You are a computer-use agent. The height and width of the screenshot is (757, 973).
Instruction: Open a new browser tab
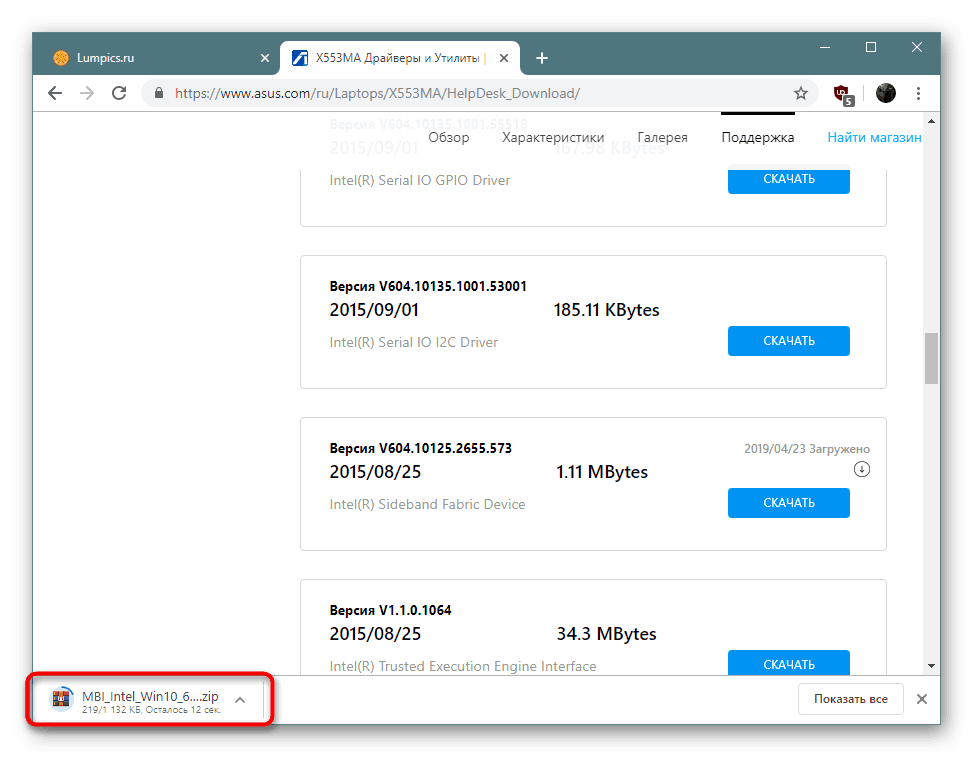pos(542,58)
